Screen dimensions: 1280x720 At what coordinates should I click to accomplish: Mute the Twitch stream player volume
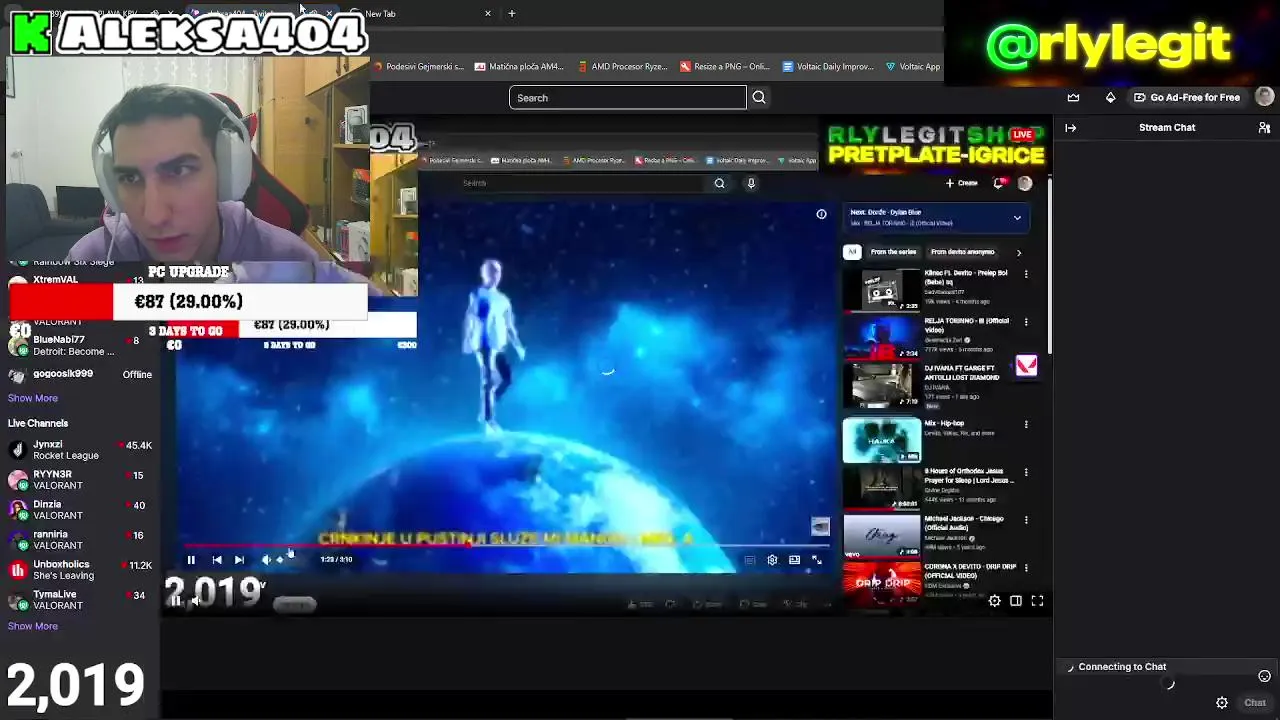click(x=197, y=600)
